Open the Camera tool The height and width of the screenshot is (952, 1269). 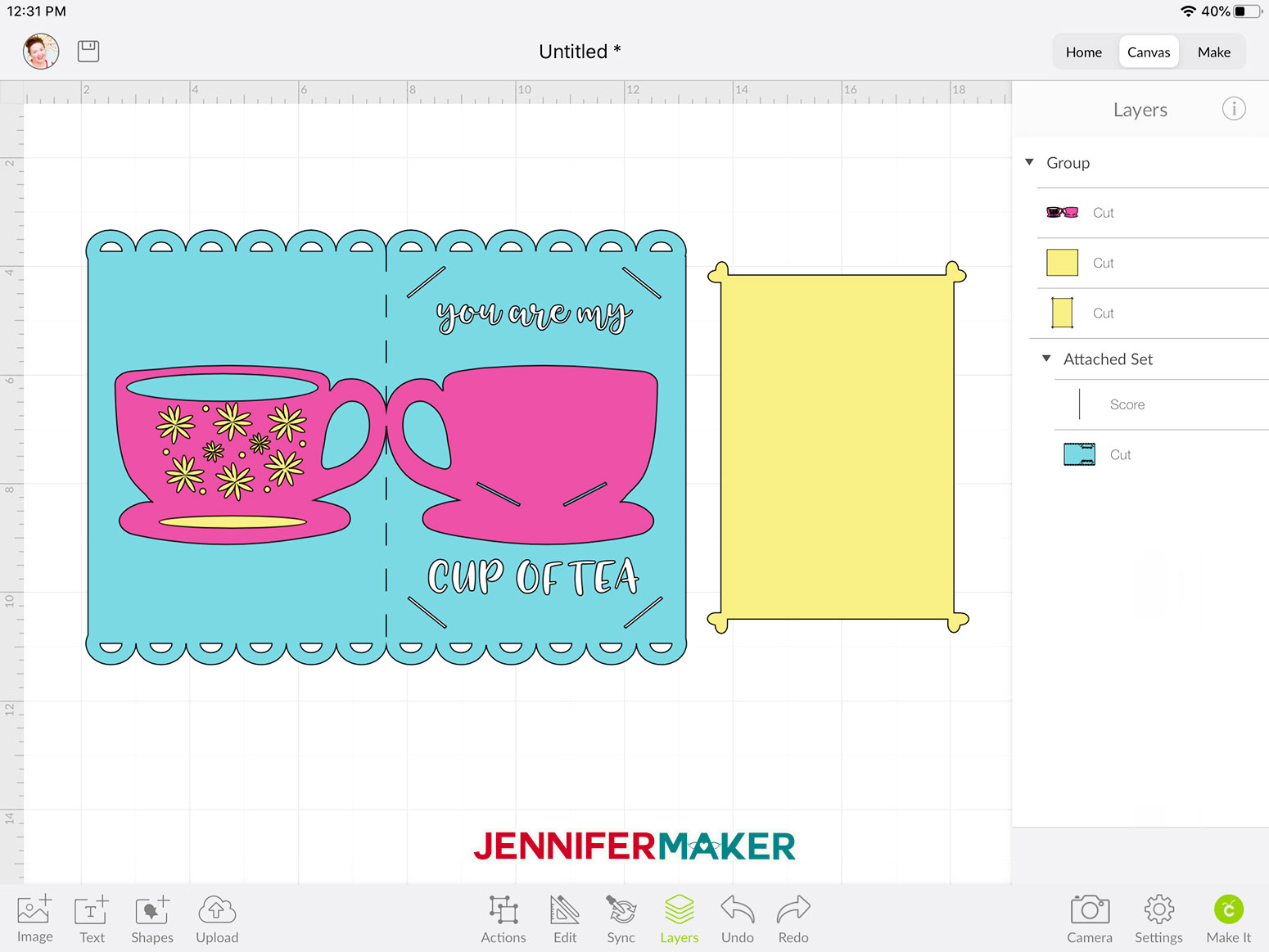1090,918
